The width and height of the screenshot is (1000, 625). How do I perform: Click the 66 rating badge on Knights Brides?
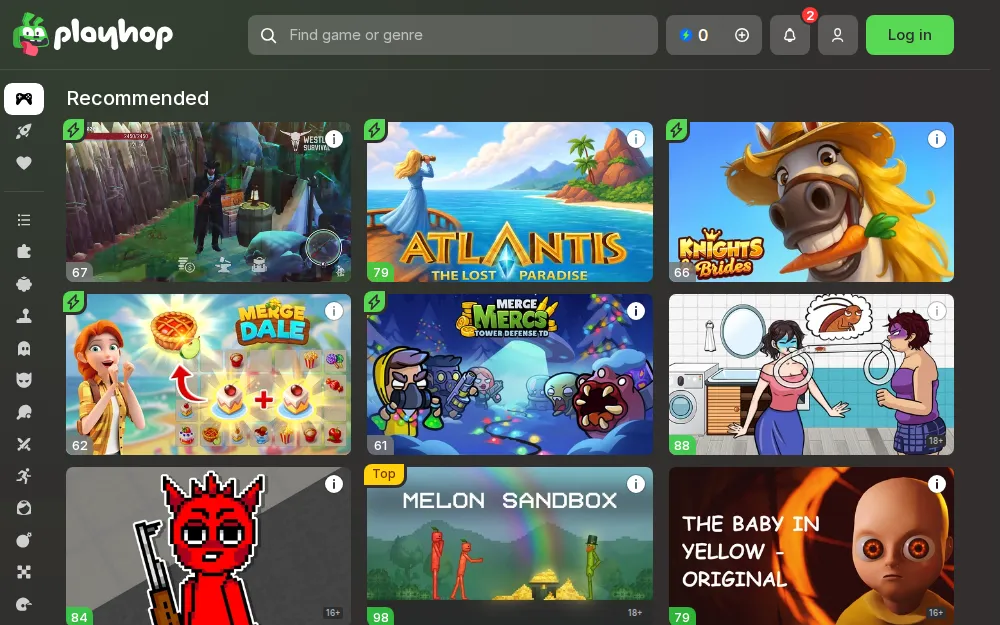click(x=682, y=272)
